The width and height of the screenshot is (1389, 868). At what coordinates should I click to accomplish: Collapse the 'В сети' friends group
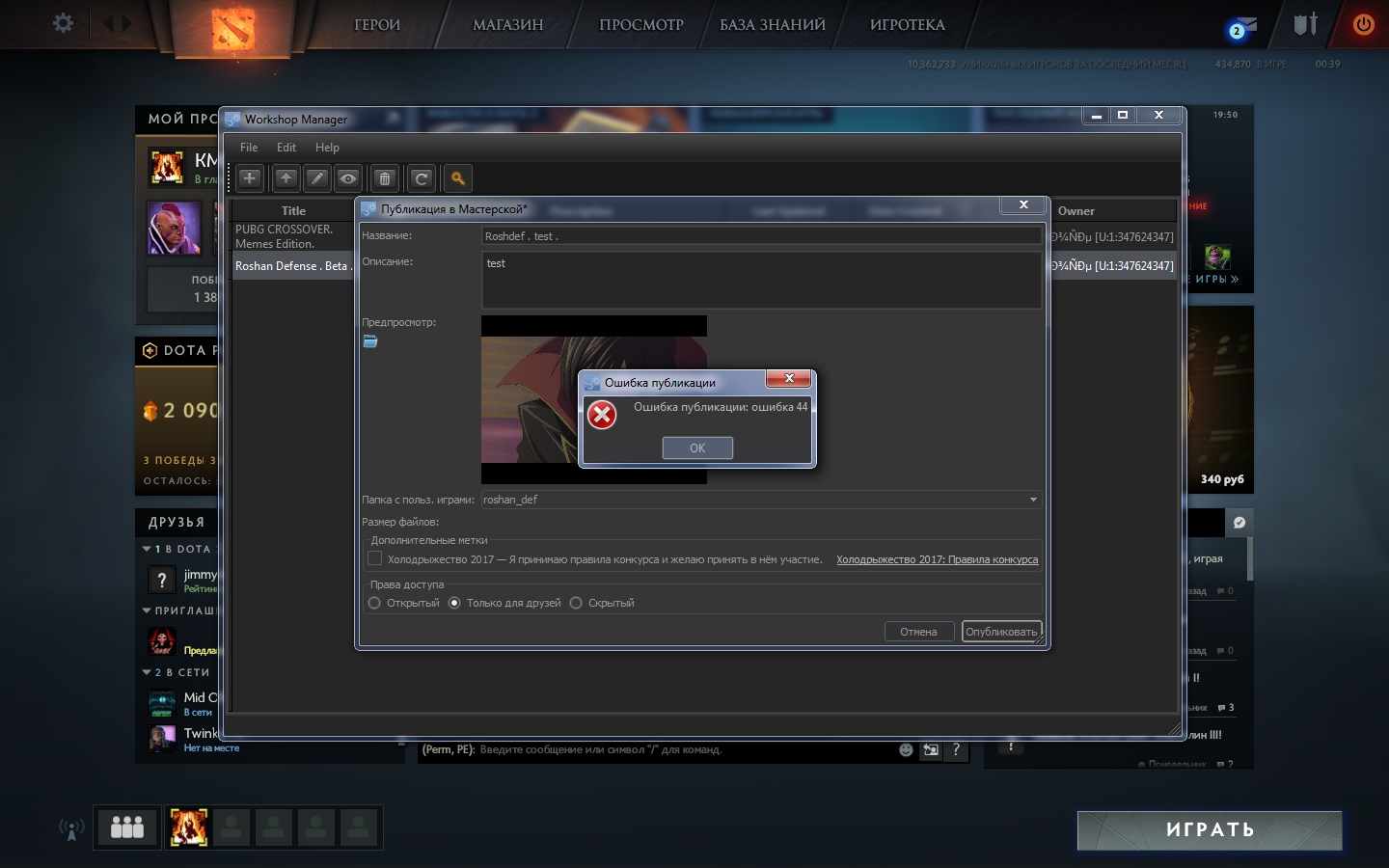click(147, 672)
